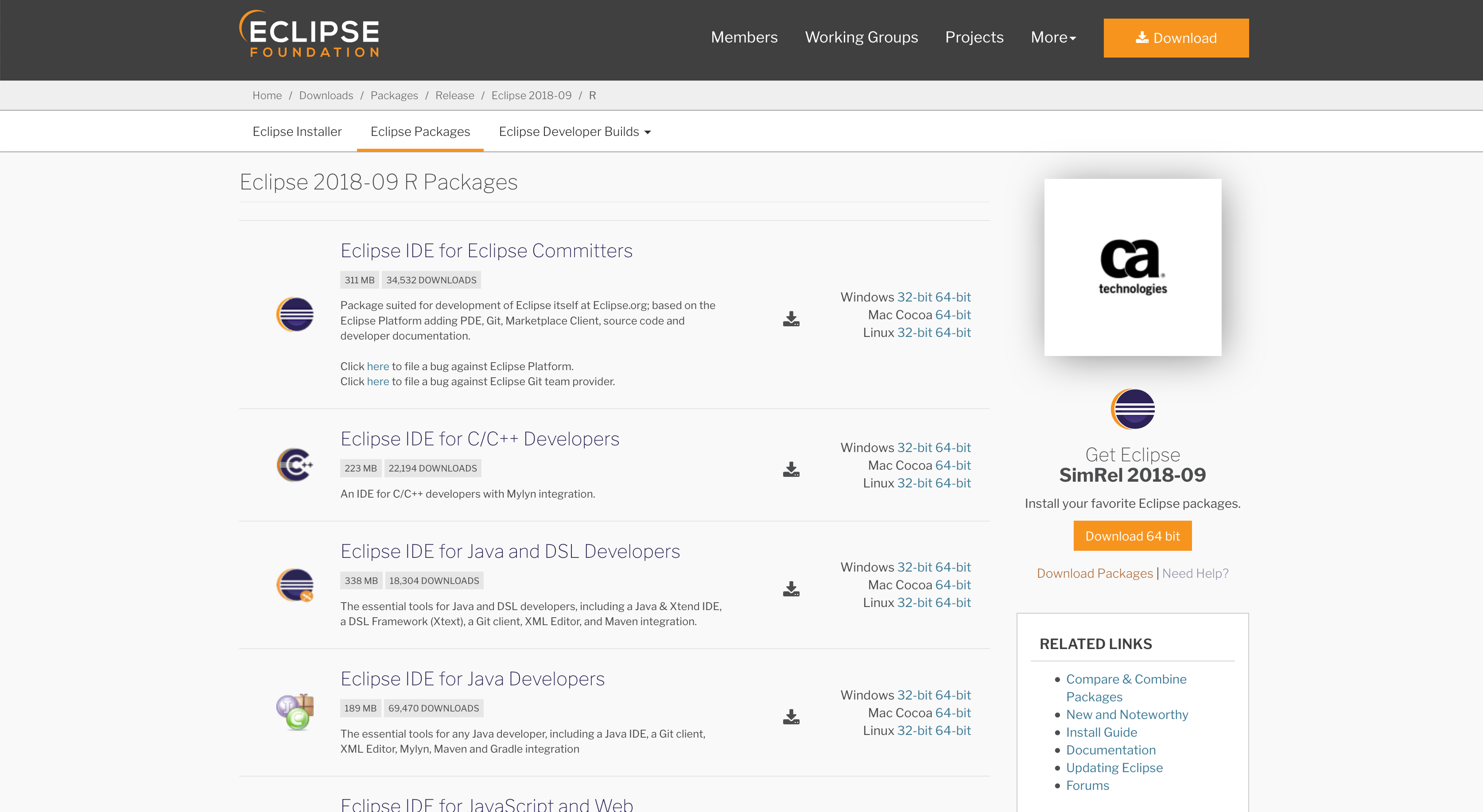The height and width of the screenshot is (812, 1483).
Task: Click the Download Packages link
Action: click(x=1095, y=574)
